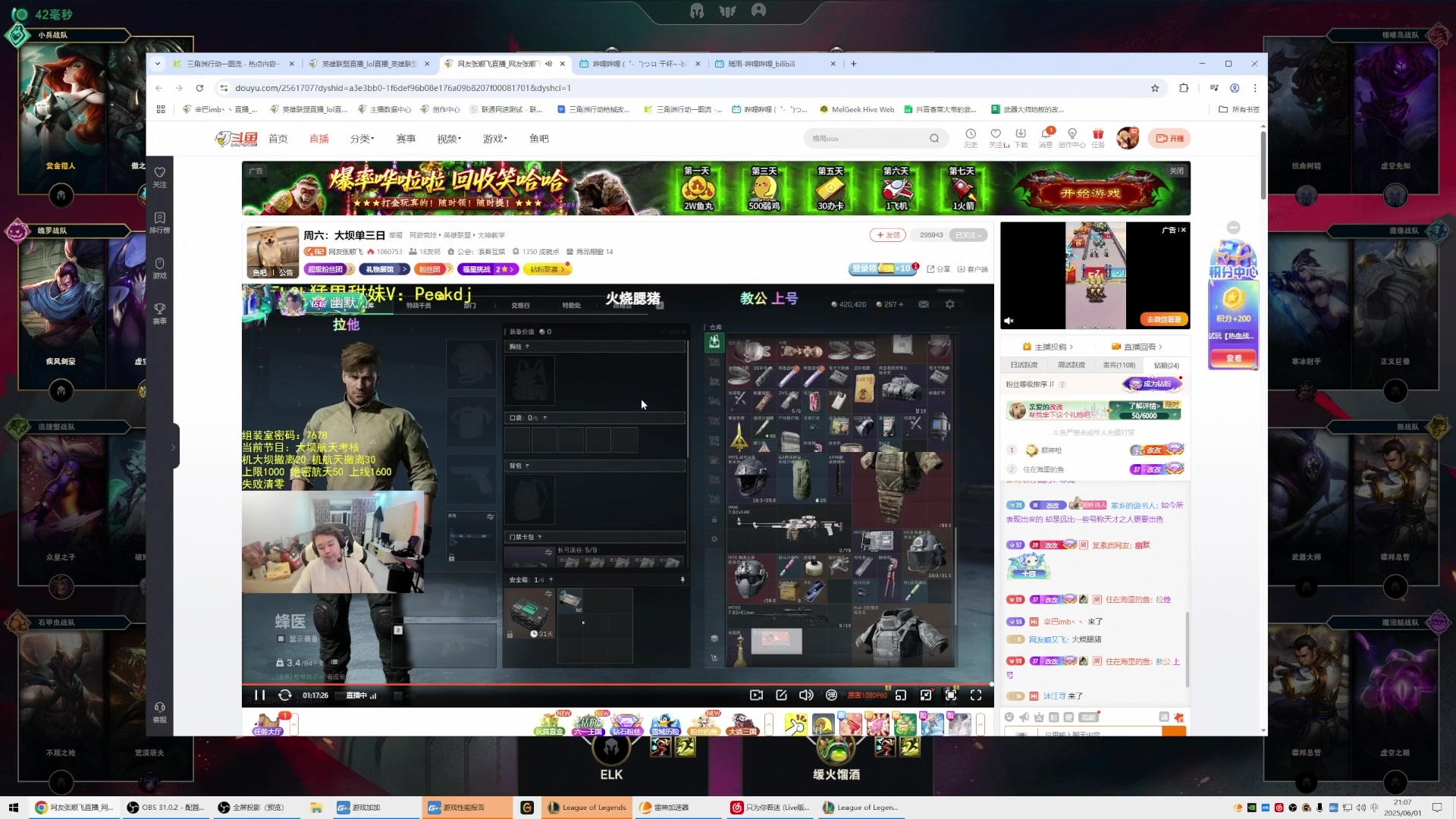This screenshot has height=819, width=1456.
Task: Open League of Legends taskbar item
Action: pyautogui.click(x=587, y=808)
